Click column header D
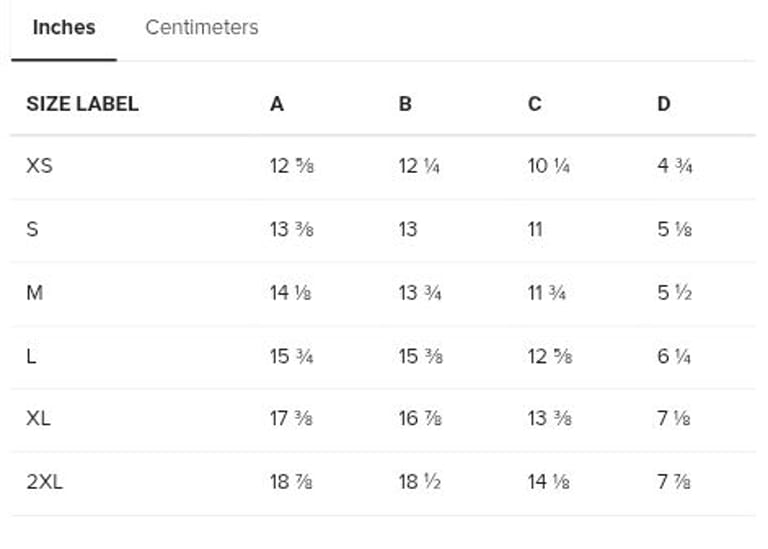768x549 pixels. 664,104
